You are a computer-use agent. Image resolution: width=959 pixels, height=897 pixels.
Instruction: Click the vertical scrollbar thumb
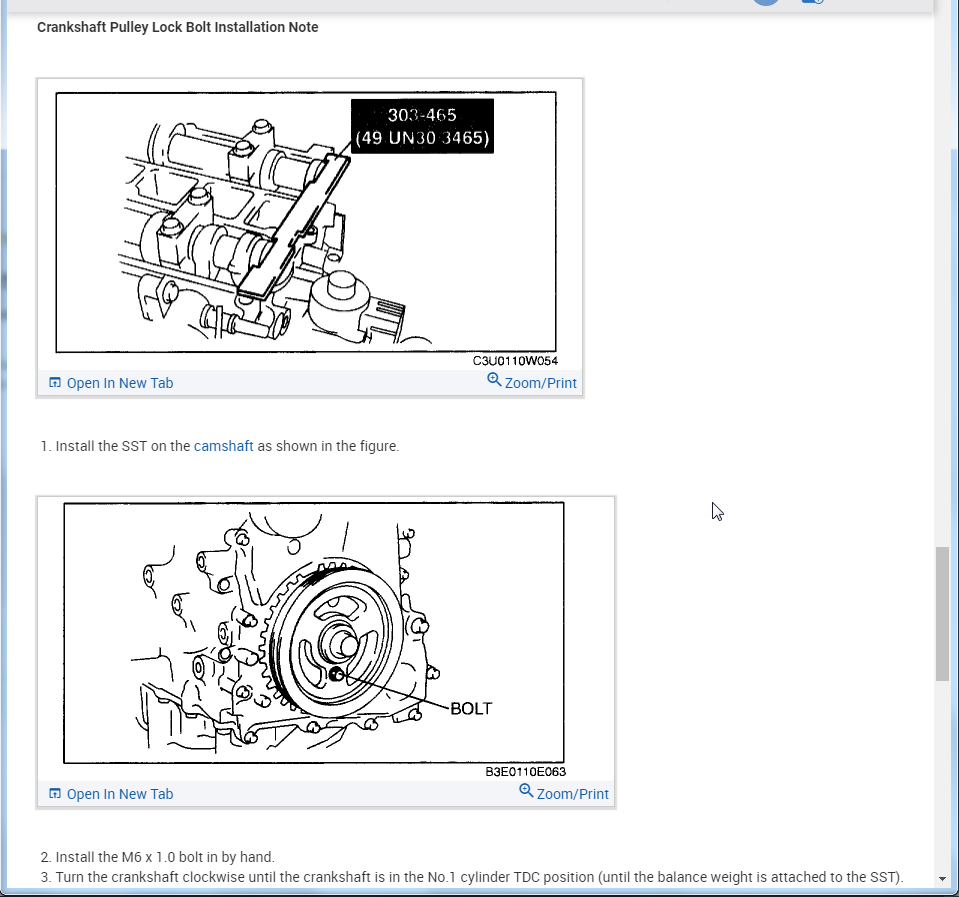point(942,614)
